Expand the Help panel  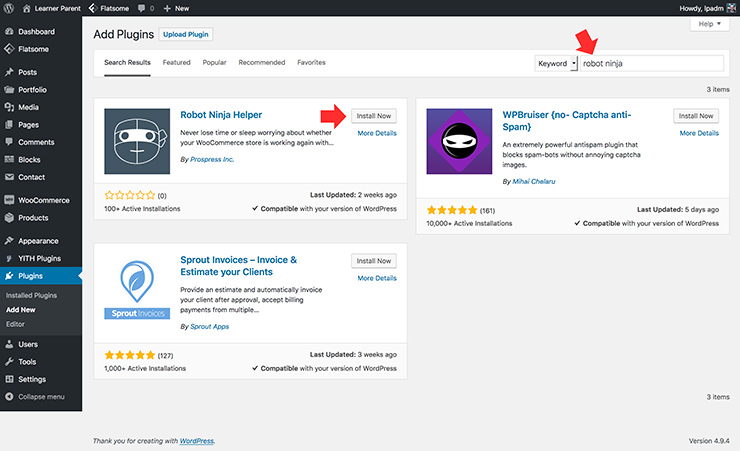coord(709,24)
